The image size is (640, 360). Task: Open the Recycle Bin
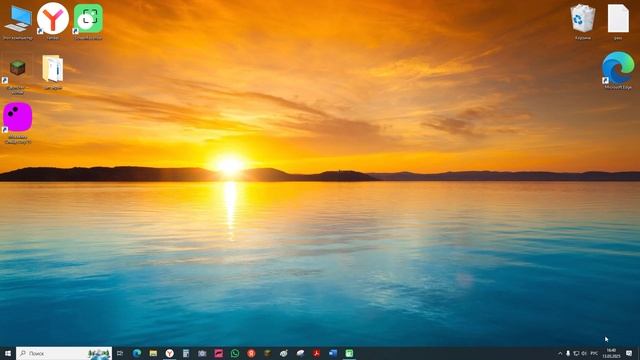(582, 21)
